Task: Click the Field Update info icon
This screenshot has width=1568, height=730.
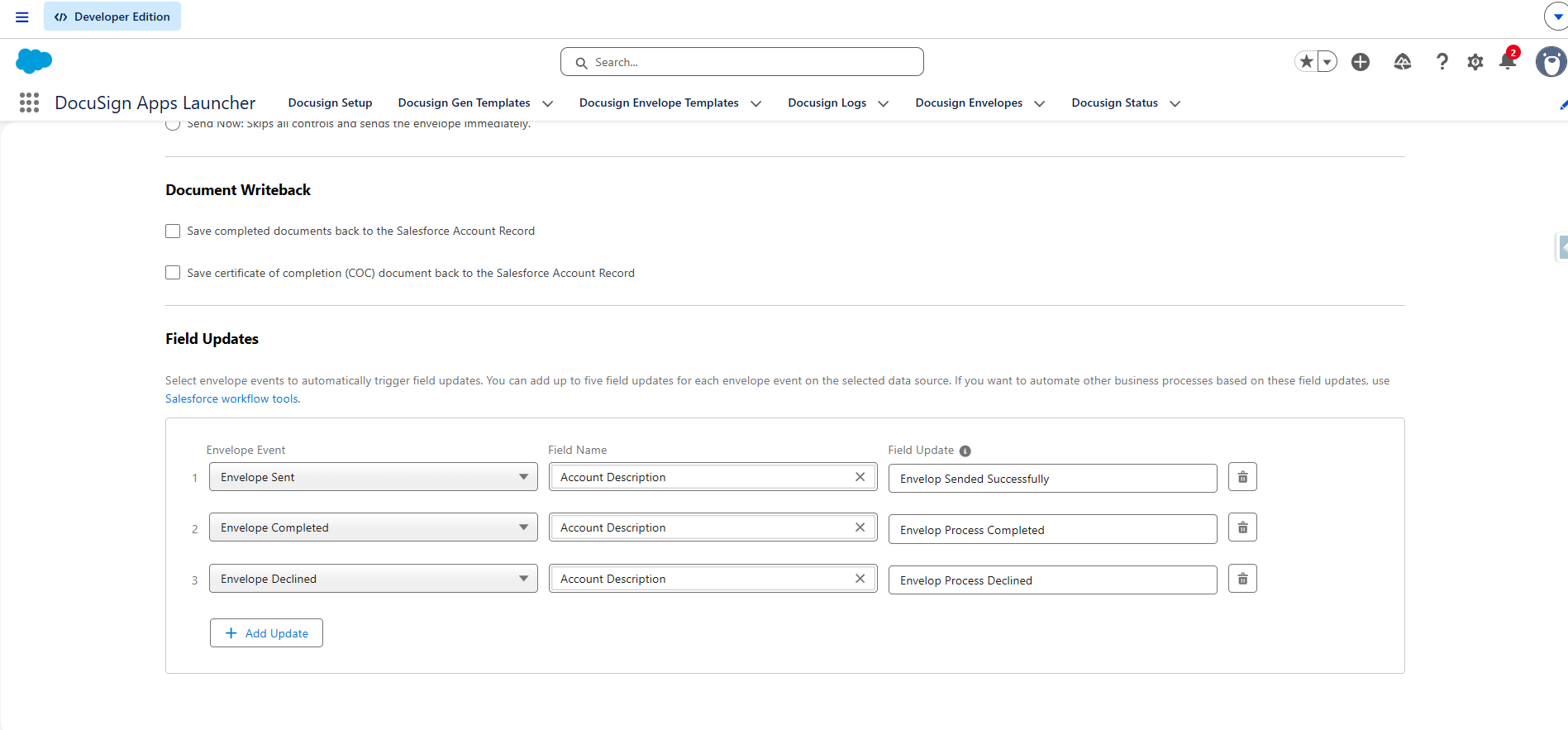Action: pyautogui.click(x=965, y=451)
